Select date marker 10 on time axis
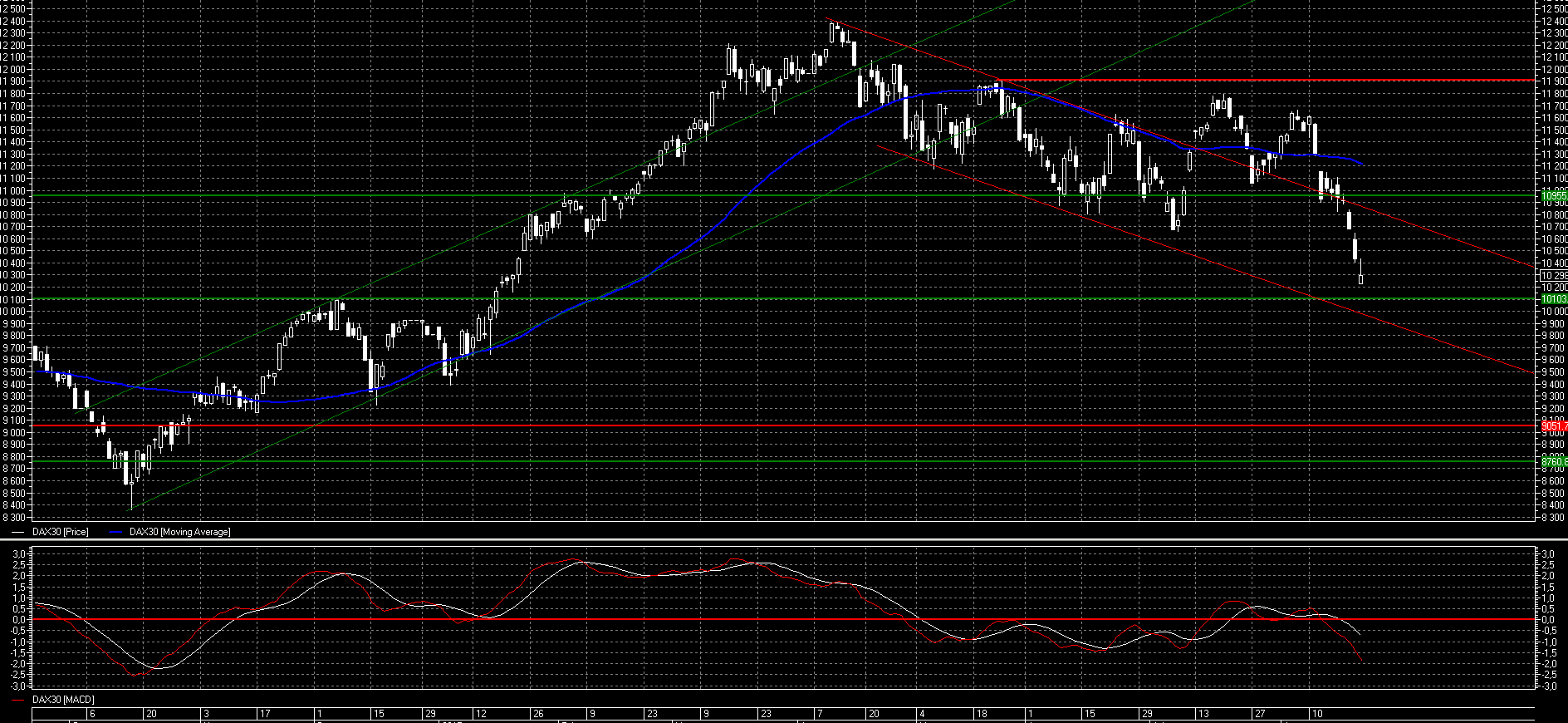Image resolution: width=1568 pixels, height=723 pixels. 1316,714
